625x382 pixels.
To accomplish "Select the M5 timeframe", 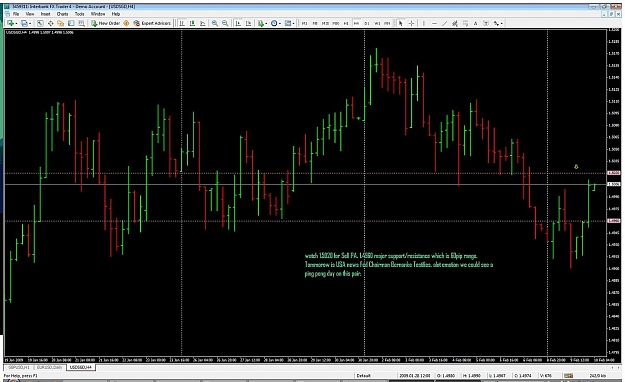I will pos(315,24).
